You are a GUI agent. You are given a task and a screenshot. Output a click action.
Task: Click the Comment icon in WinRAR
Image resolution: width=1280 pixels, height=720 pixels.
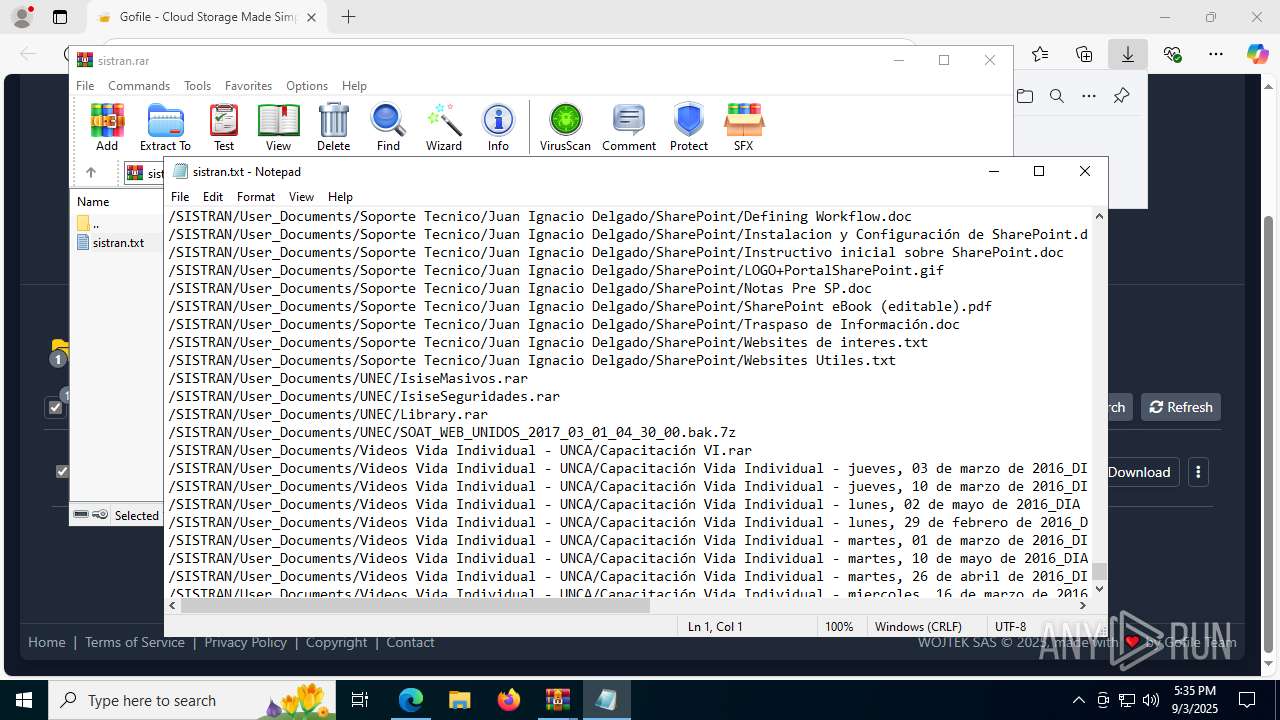click(629, 127)
